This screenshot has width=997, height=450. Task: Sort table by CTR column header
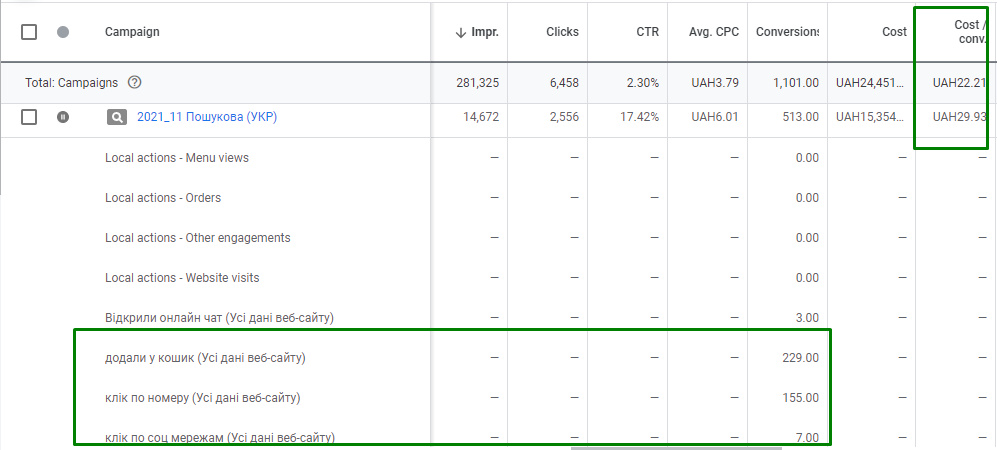pos(646,32)
